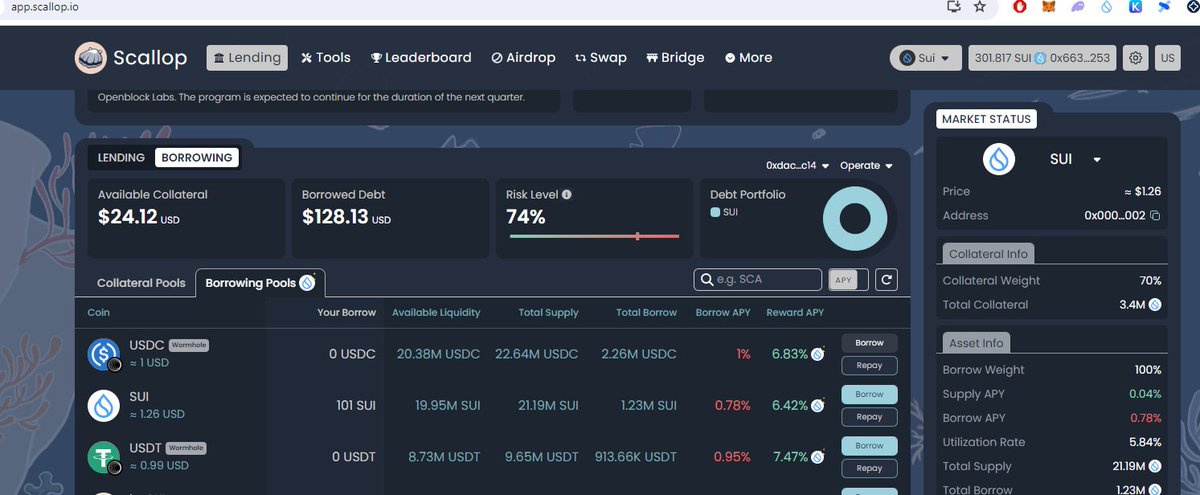Click the reward icon next to 6.83%
The image size is (1200, 495).
pos(818,354)
